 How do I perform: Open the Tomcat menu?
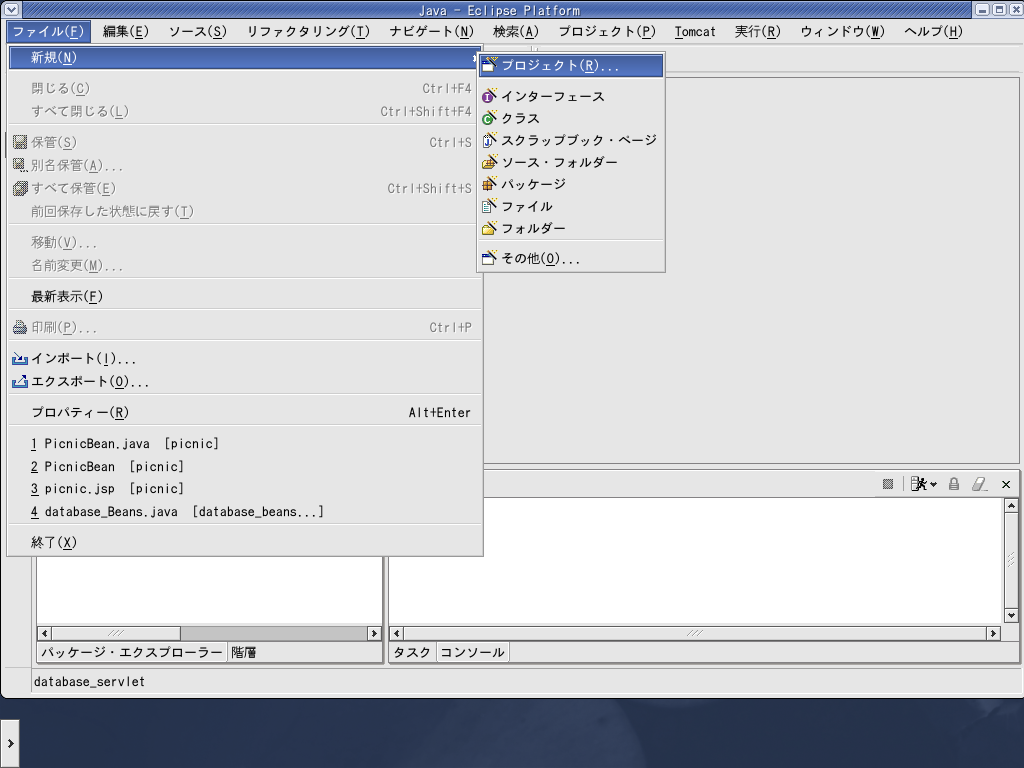coord(695,31)
